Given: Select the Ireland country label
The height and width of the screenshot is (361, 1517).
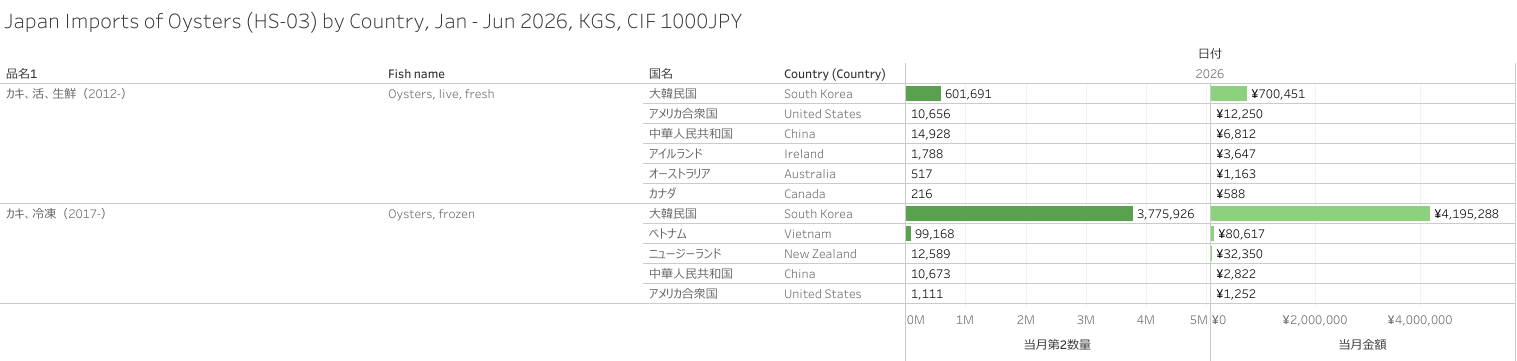Looking at the screenshot, I should click(804, 154).
